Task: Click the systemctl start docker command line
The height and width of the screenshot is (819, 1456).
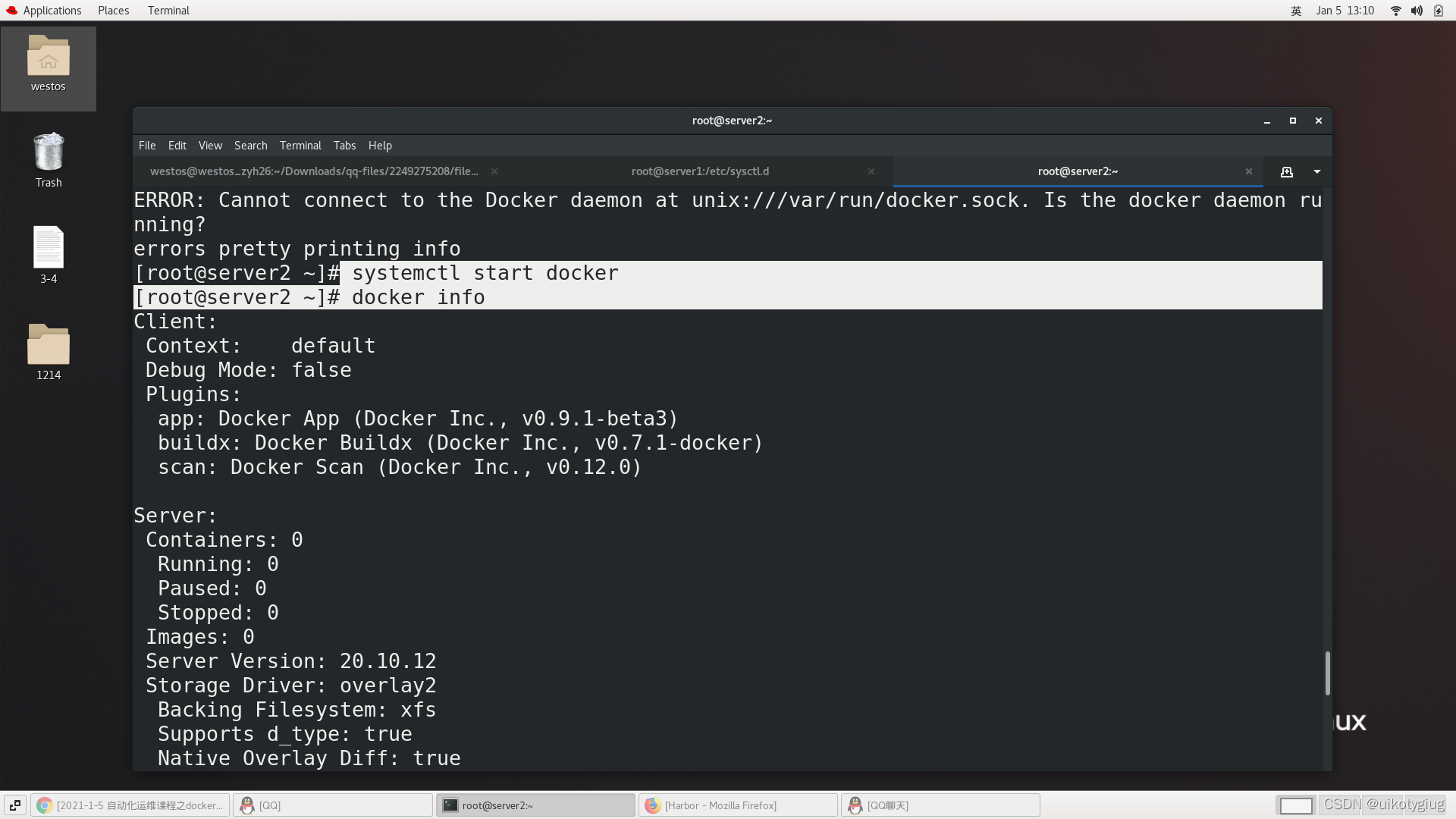Action: tap(485, 273)
